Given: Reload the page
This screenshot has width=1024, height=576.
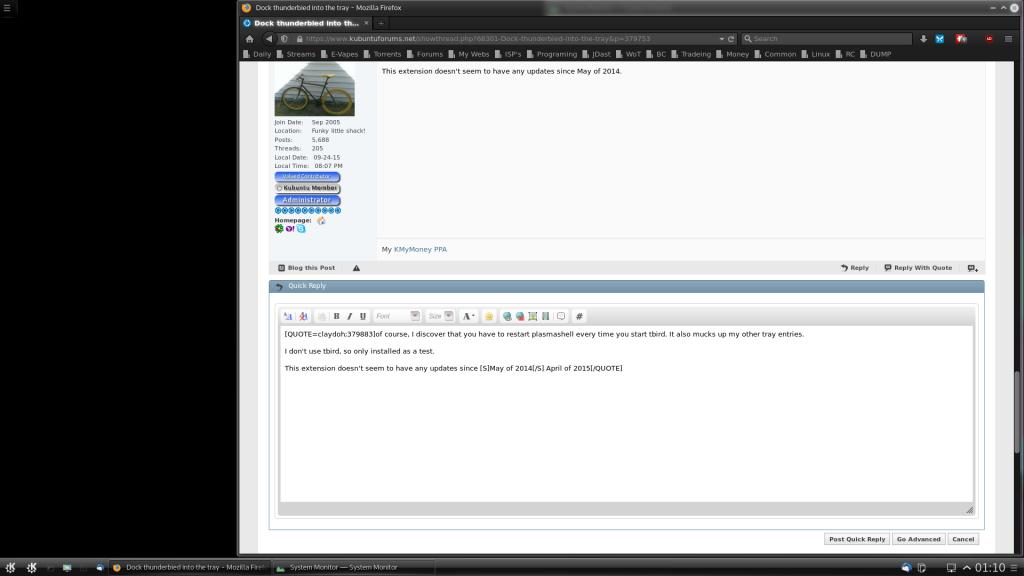Looking at the screenshot, I should pos(731,39).
